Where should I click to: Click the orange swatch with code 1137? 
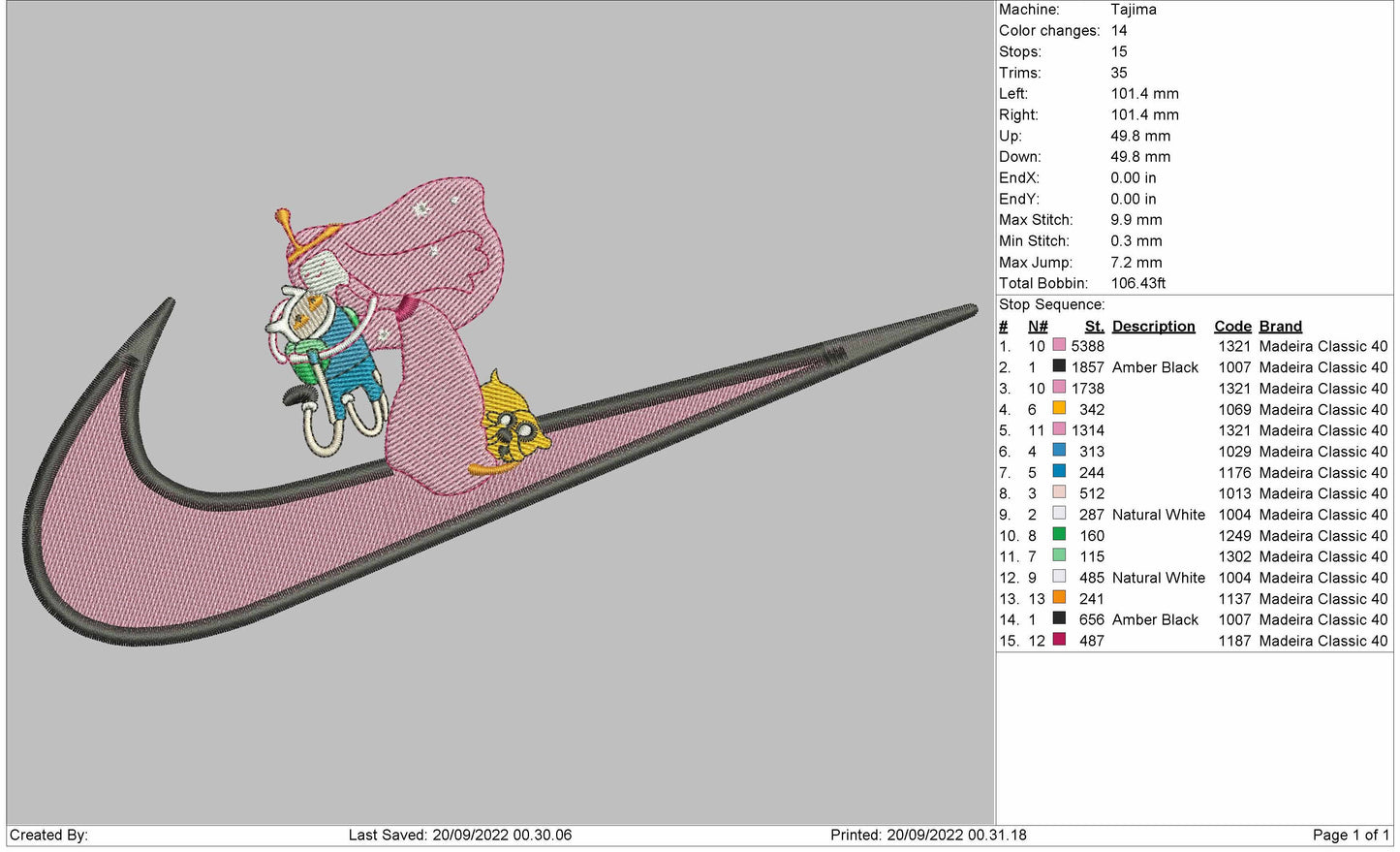click(1059, 598)
